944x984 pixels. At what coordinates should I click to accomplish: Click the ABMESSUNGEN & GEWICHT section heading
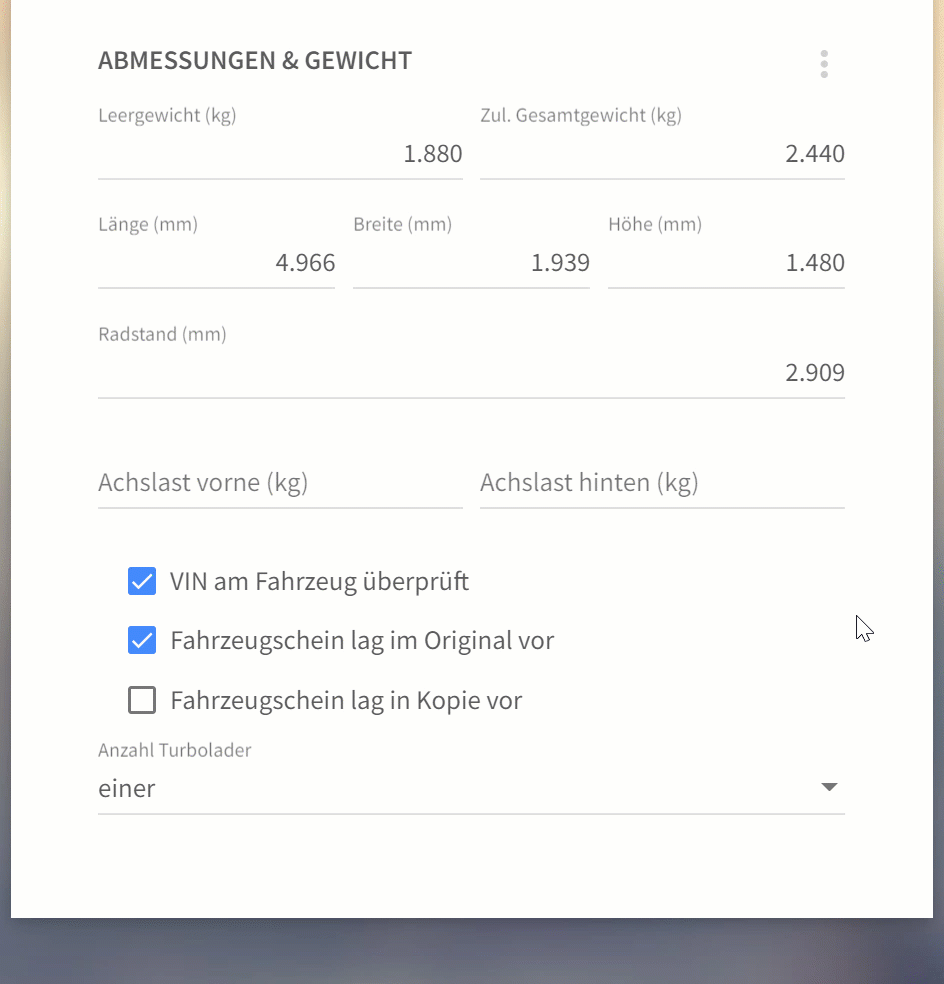tap(255, 61)
